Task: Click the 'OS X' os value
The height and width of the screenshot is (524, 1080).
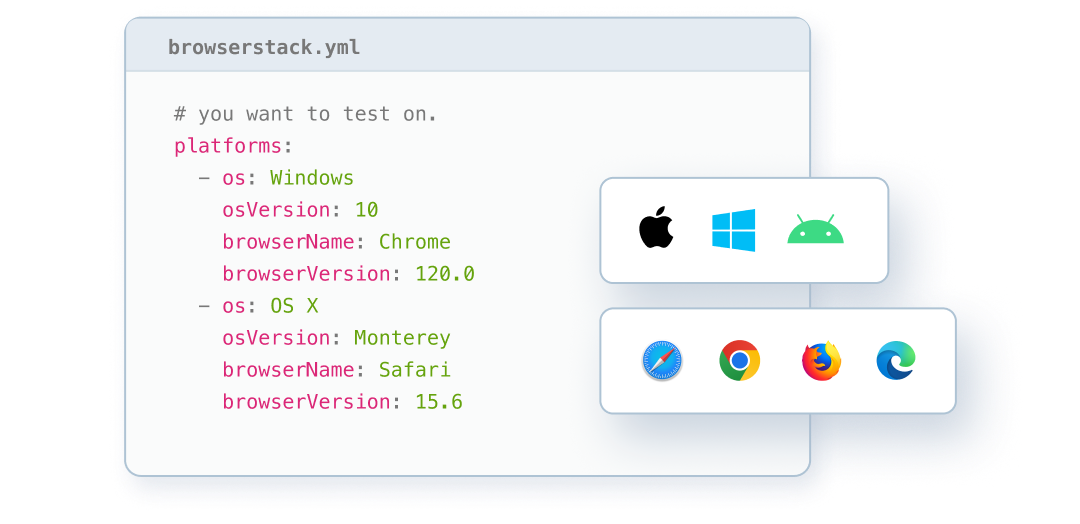Action: pos(294,306)
